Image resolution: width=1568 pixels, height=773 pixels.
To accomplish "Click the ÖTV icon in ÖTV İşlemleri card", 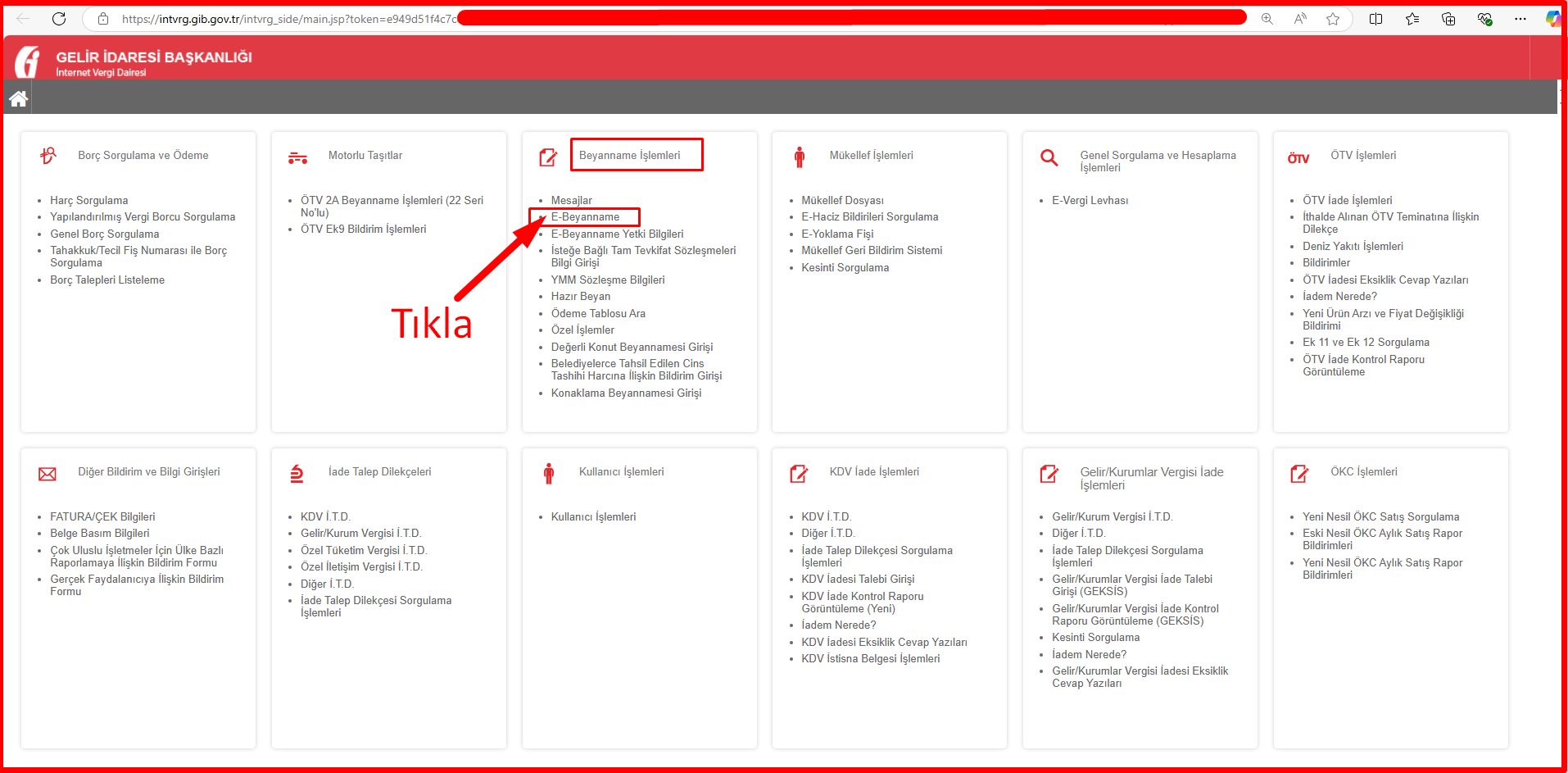I will pyautogui.click(x=1298, y=158).
